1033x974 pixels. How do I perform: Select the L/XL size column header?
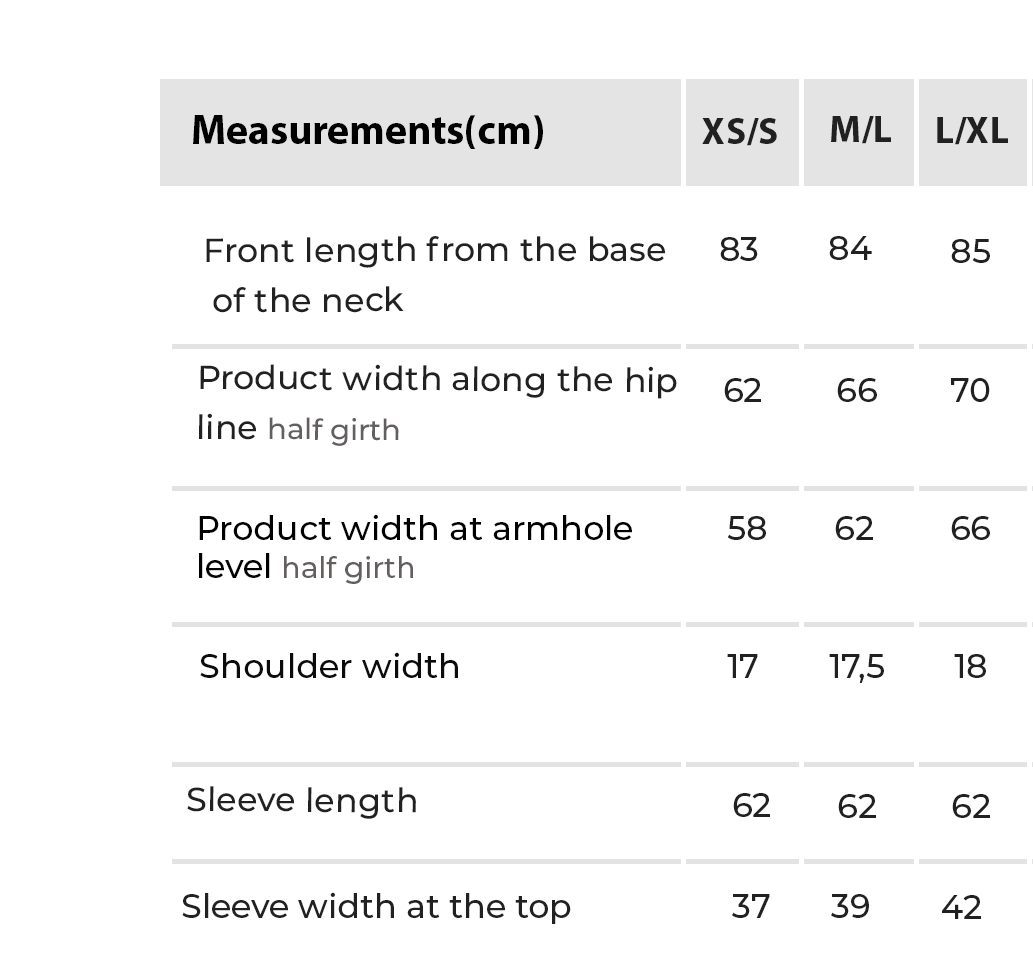pos(972,132)
